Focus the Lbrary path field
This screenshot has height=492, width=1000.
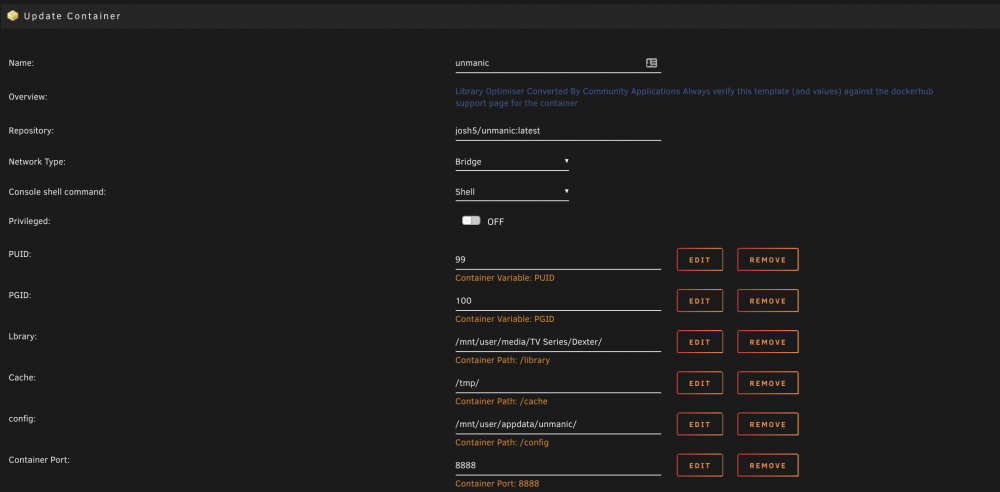click(x=558, y=342)
